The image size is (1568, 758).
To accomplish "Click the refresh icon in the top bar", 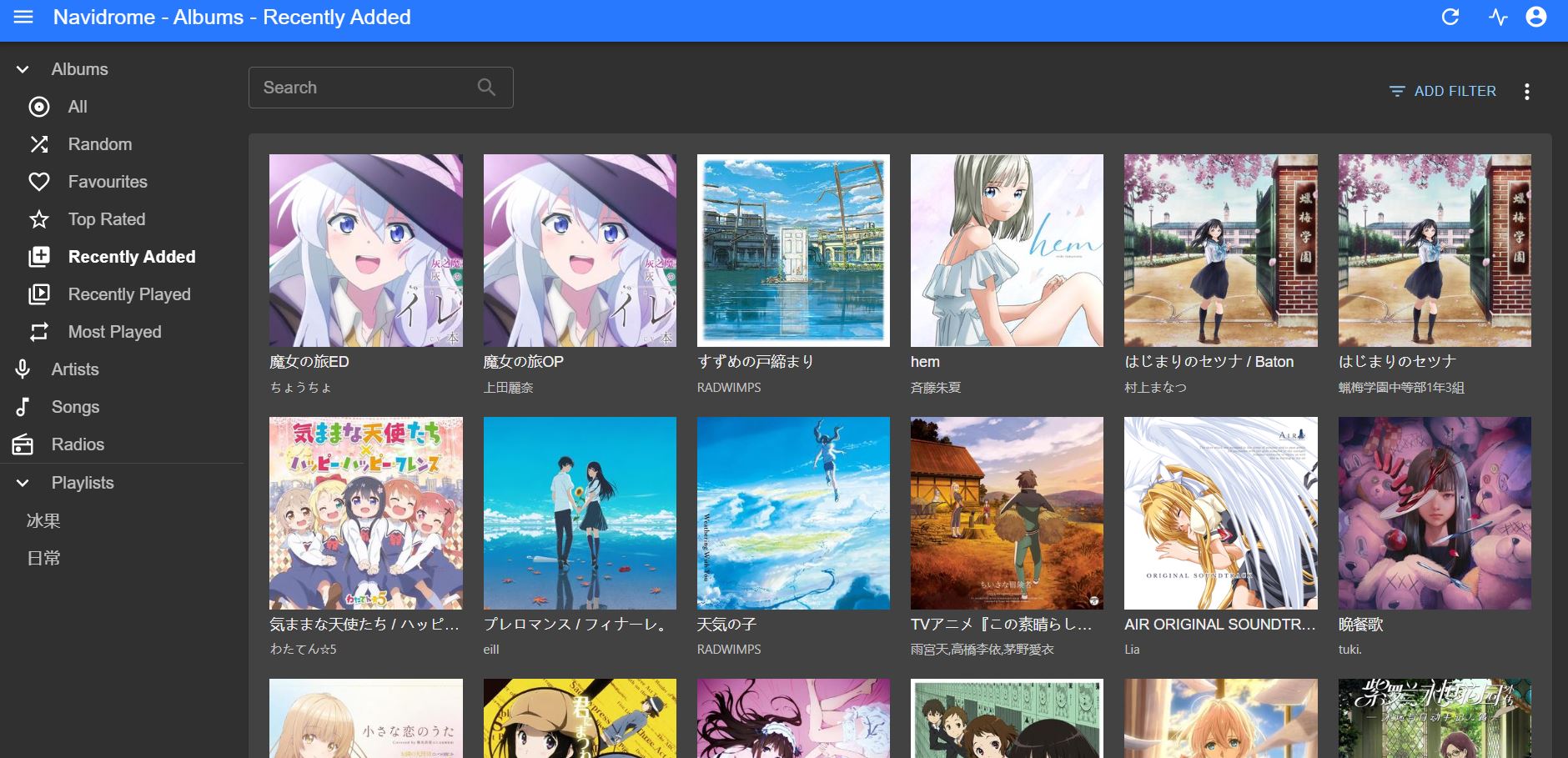I will 1450,18.
